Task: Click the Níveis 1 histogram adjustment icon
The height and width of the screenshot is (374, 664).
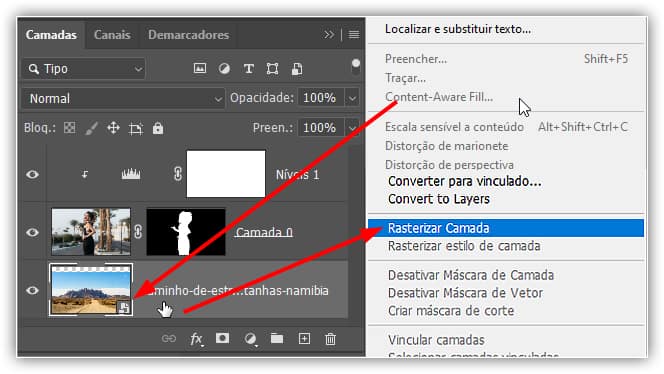Action: pos(131,174)
